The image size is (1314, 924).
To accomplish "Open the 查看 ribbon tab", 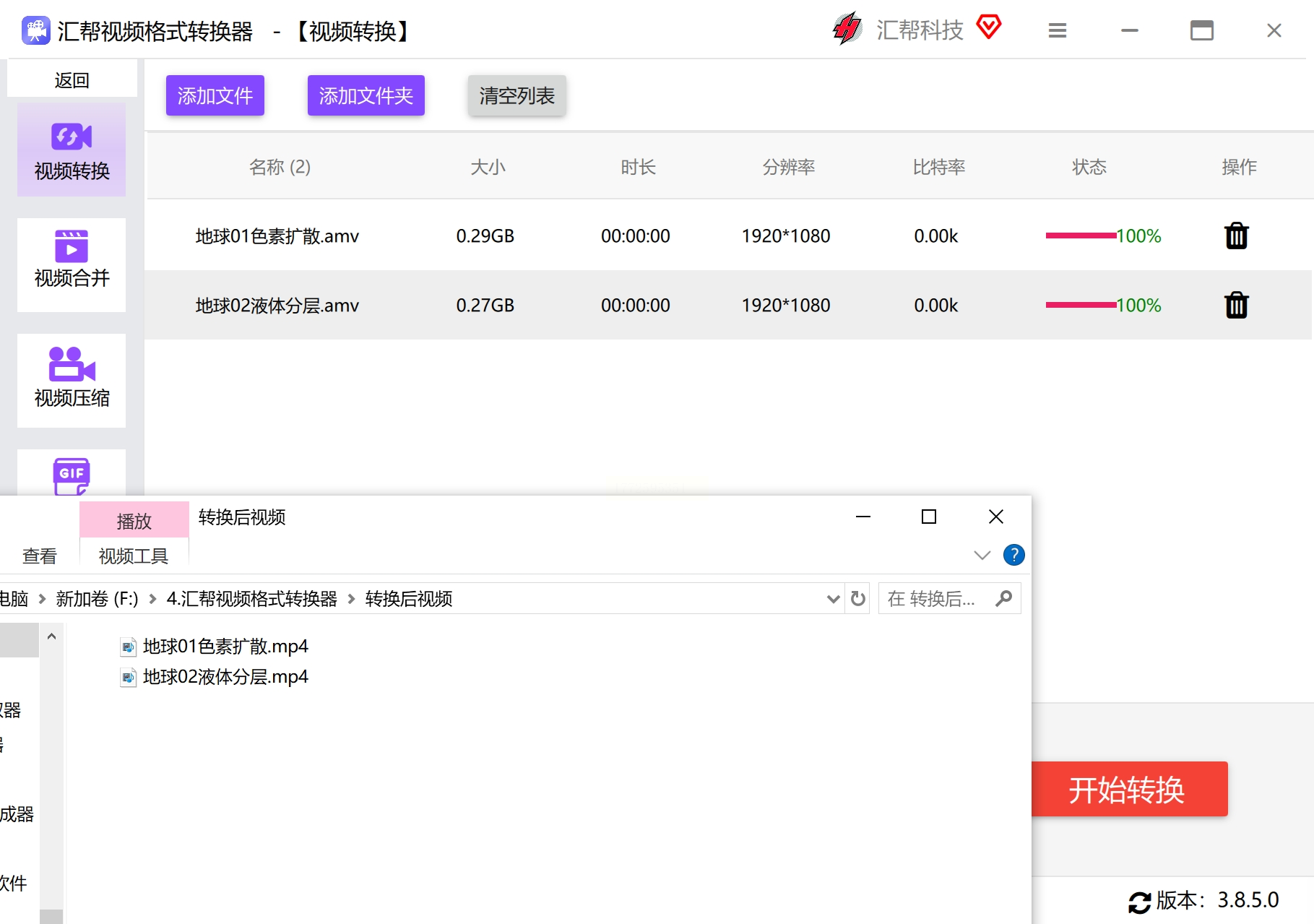I will (40, 556).
